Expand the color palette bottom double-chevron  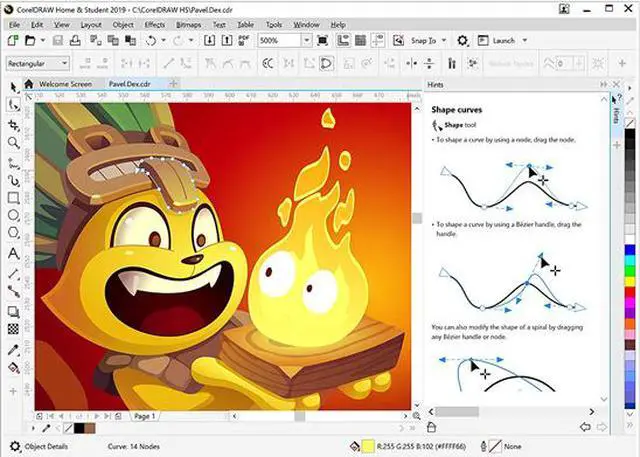click(630, 425)
